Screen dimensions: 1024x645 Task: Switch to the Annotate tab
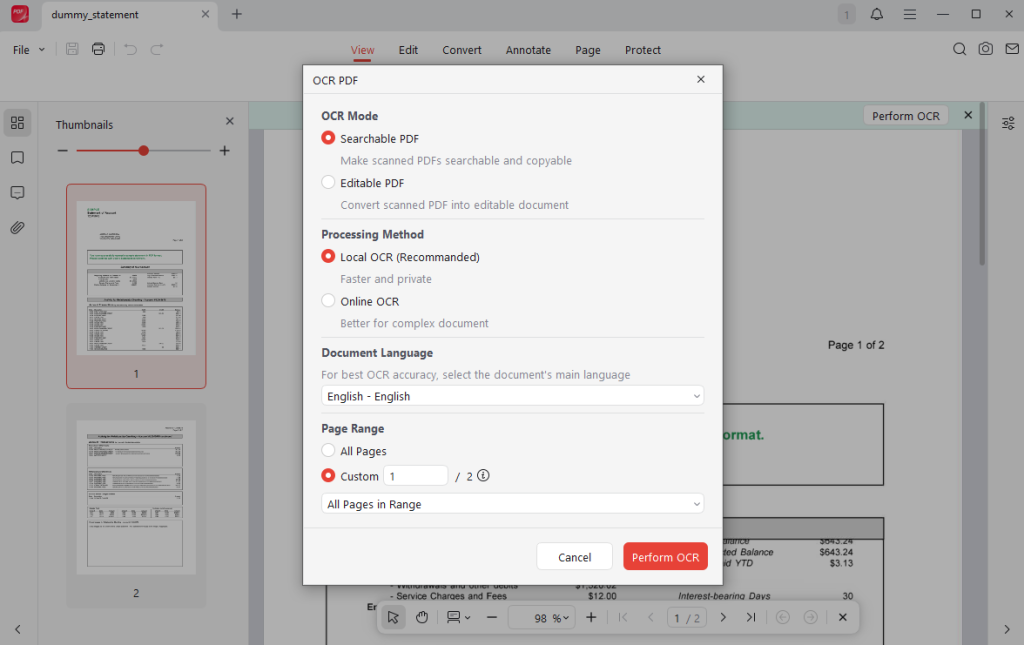pyautogui.click(x=528, y=50)
